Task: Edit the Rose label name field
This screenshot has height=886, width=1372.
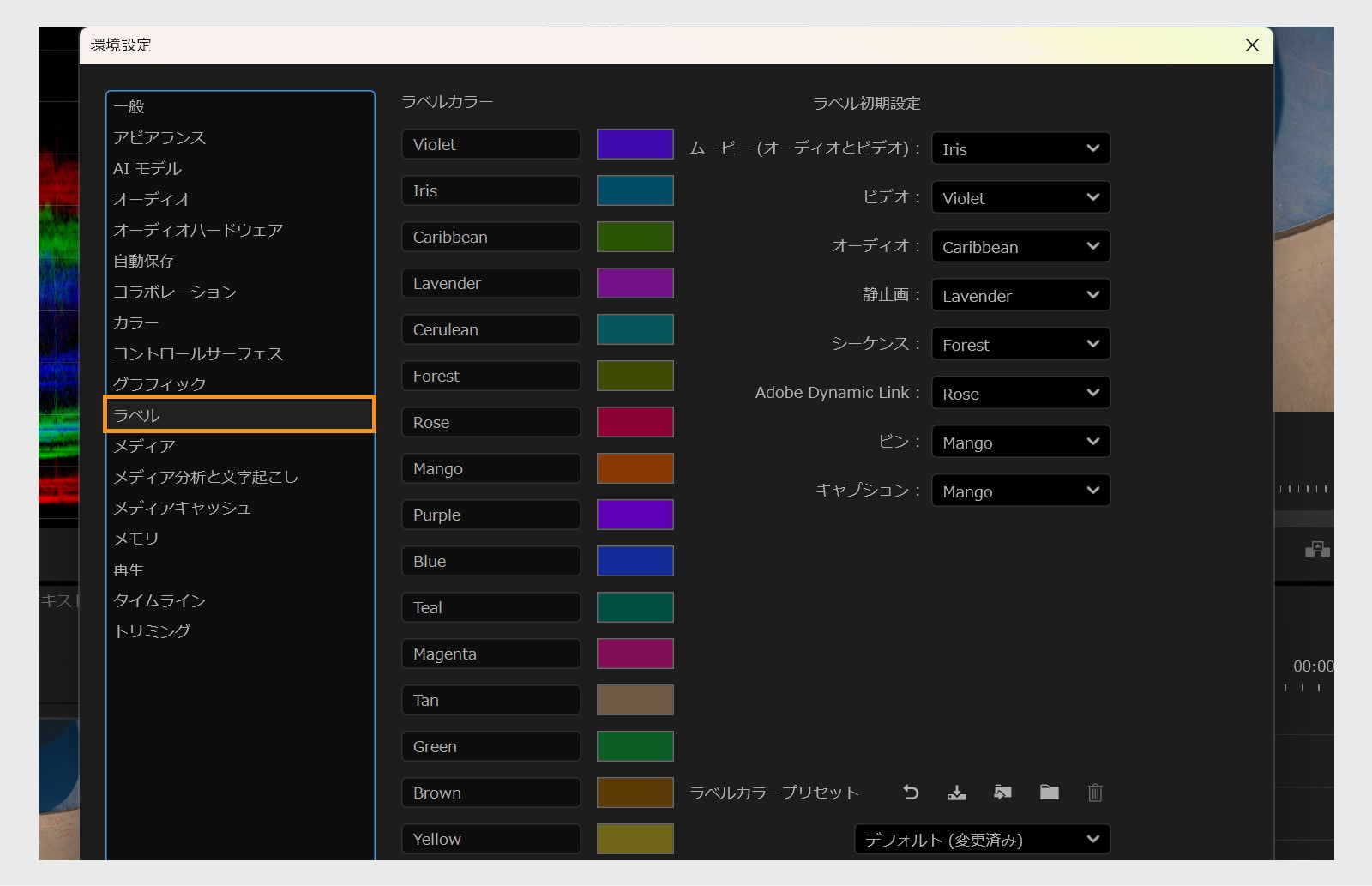Action: tap(491, 422)
